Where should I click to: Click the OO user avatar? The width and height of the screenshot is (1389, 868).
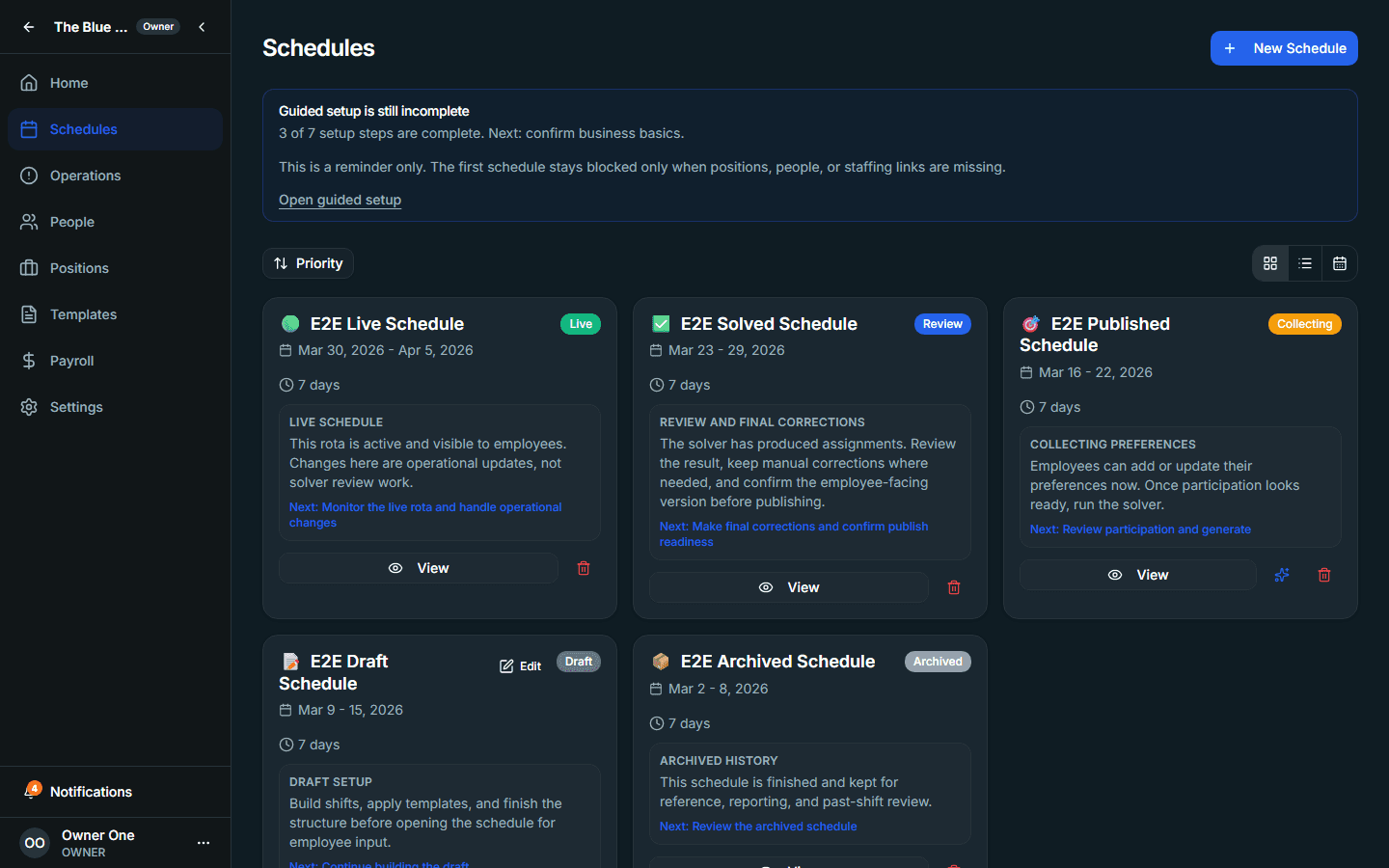pos(35,843)
